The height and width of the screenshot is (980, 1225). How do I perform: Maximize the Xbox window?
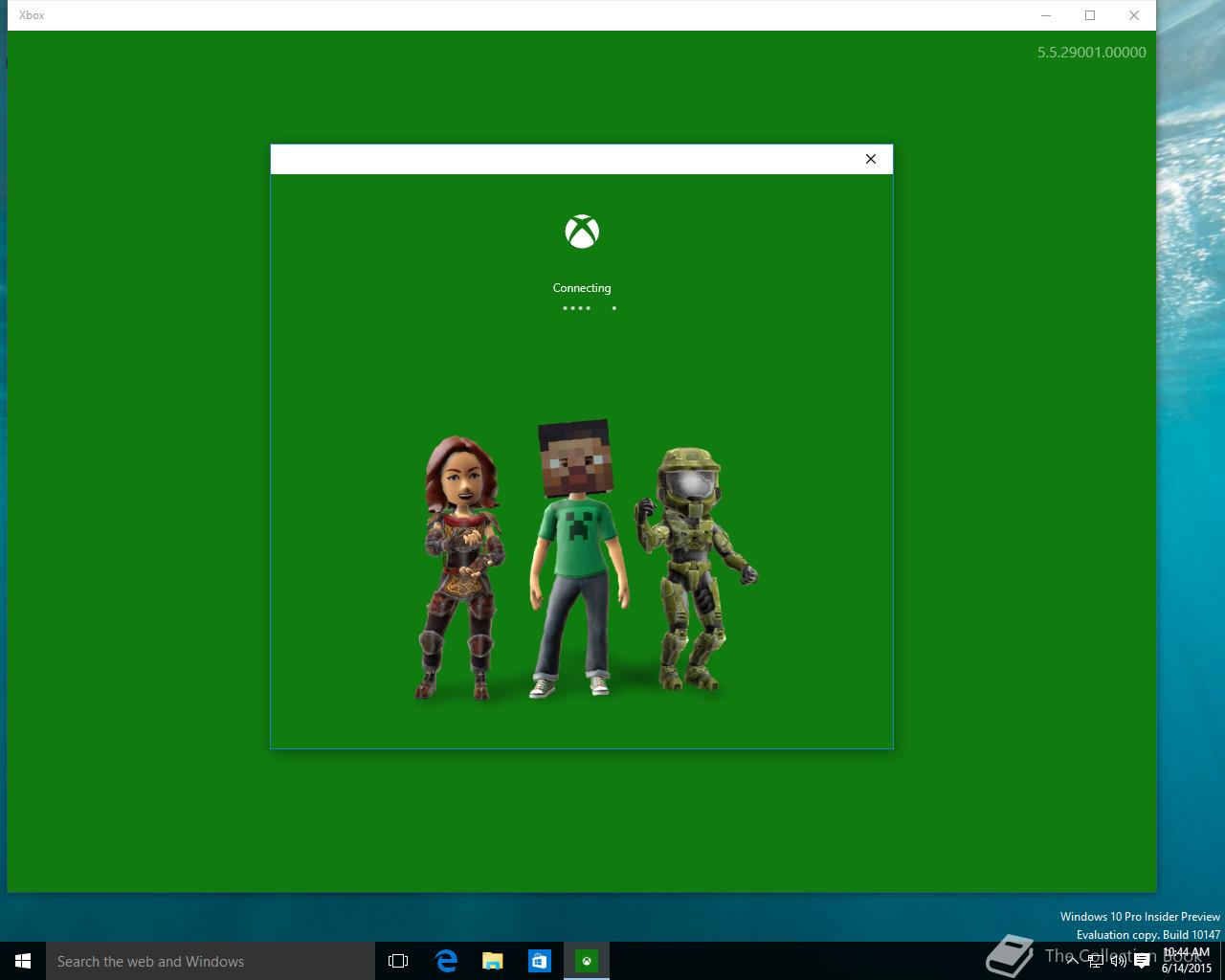pyautogui.click(x=1090, y=15)
